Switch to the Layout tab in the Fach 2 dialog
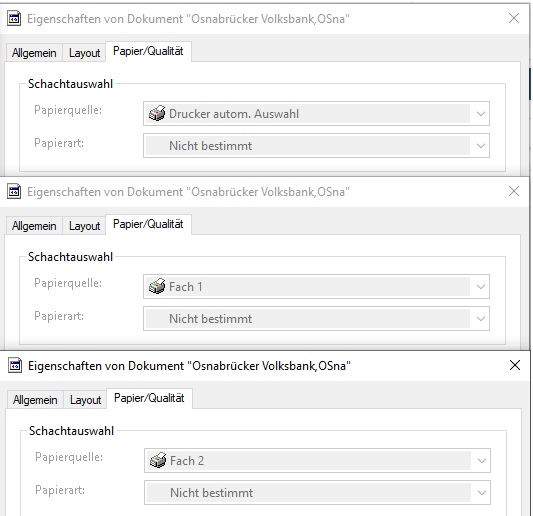The image size is (533, 516). [85, 400]
